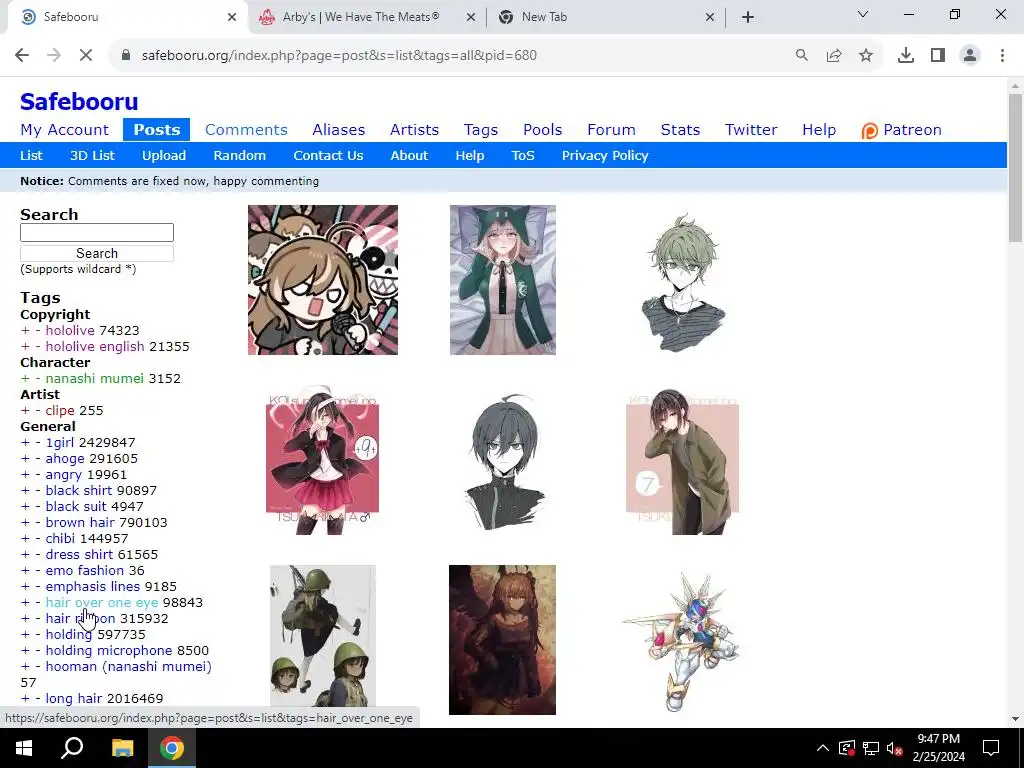This screenshot has width=1024, height=768.
Task: Open the tab search chevron
Action: 863,14
